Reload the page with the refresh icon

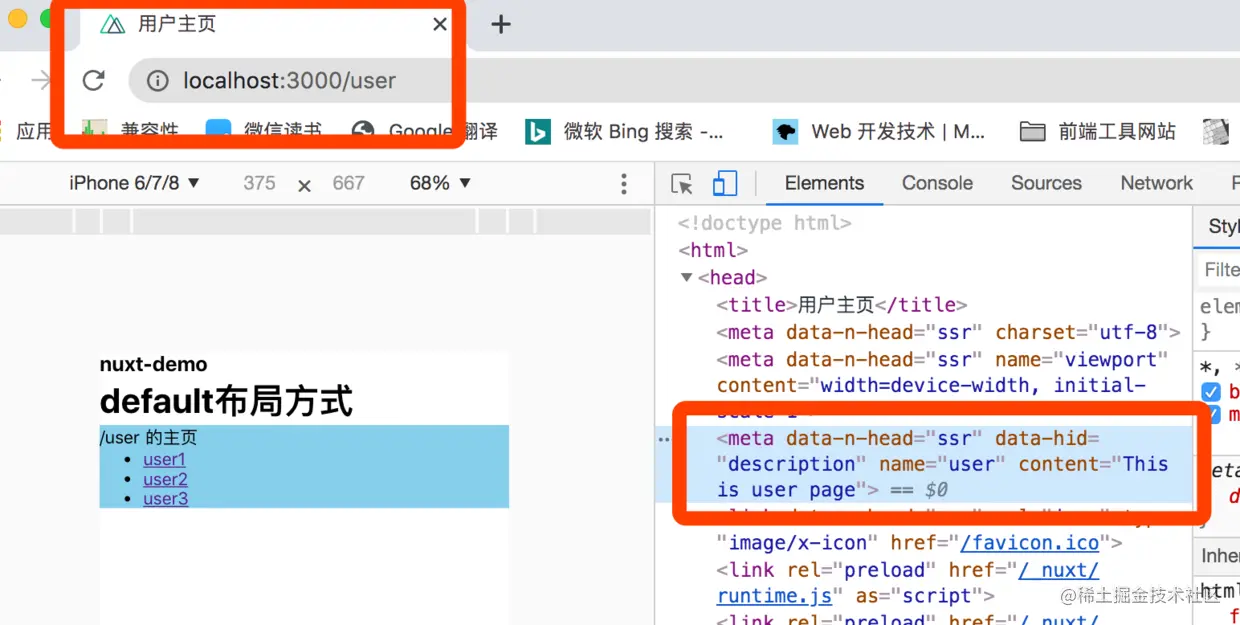[94, 81]
